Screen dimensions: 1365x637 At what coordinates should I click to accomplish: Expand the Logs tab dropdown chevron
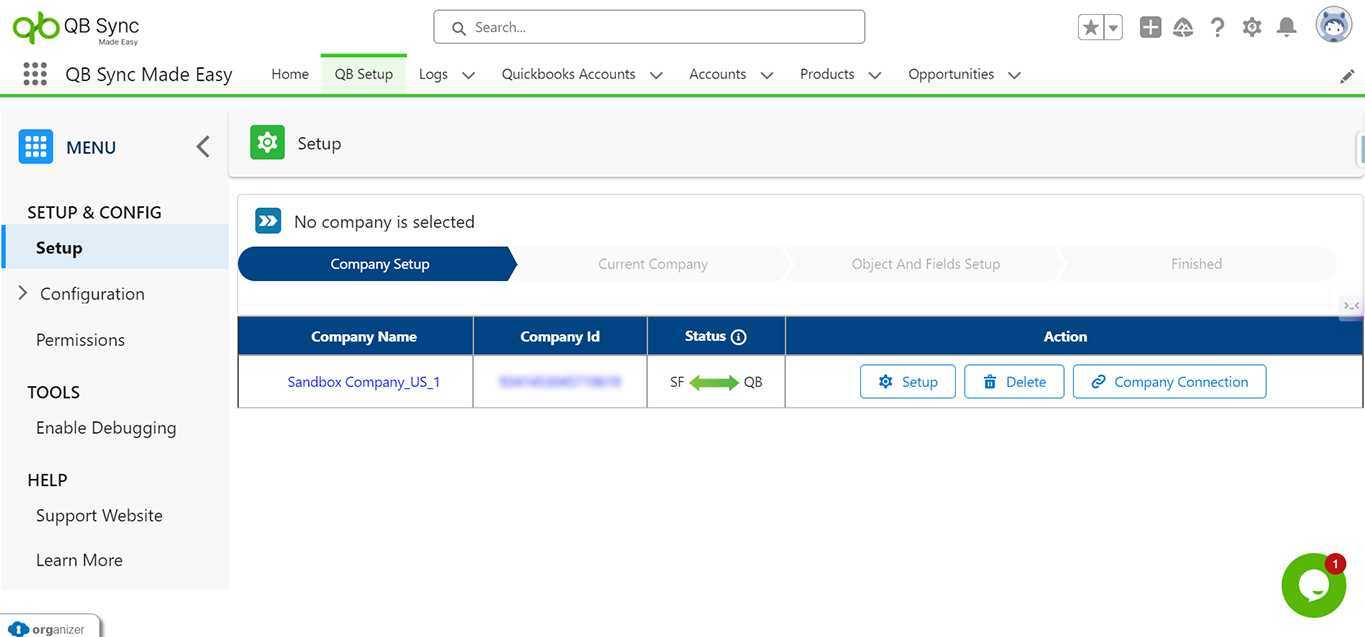(x=468, y=75)
